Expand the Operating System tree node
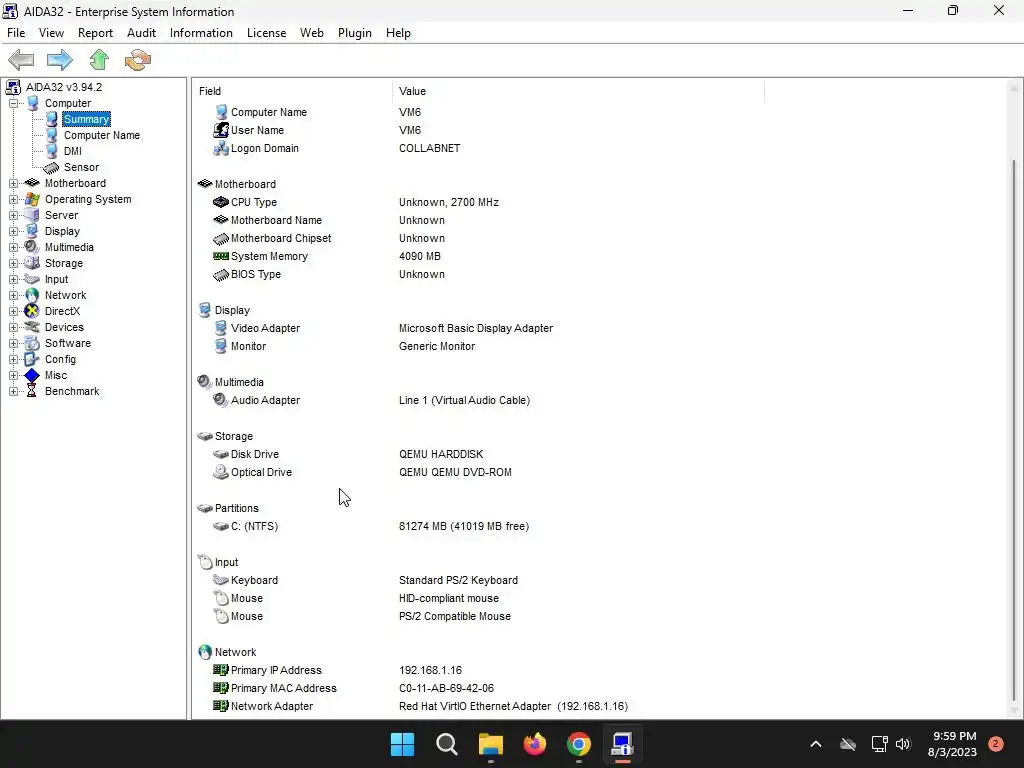The height and width of the screenshot is (768, 1024). 13,199
